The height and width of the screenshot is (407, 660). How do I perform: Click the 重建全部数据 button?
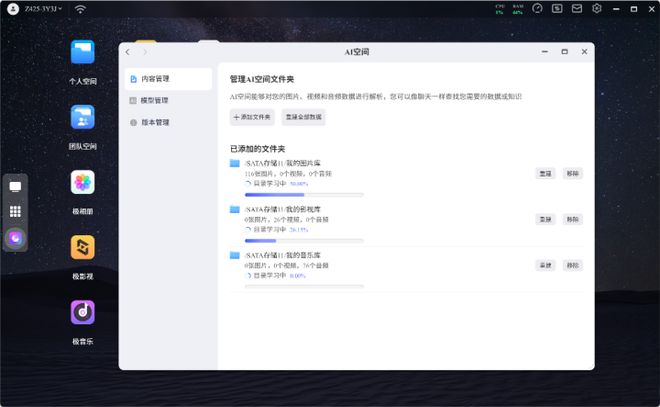coord(303,117)
